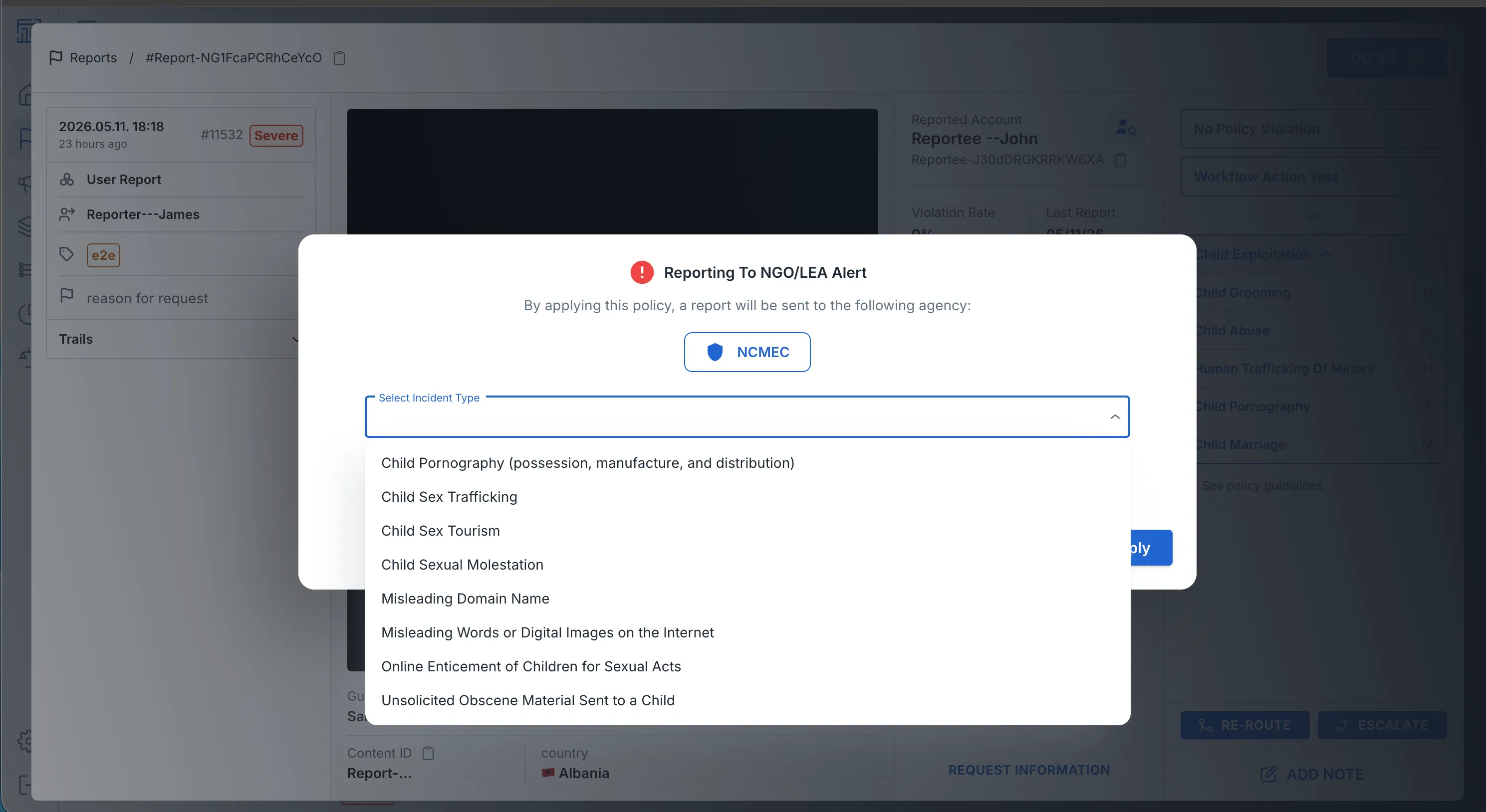Open Reports breadcrumb link
This screenshot has width=1486, height=812.
[93, 58]
